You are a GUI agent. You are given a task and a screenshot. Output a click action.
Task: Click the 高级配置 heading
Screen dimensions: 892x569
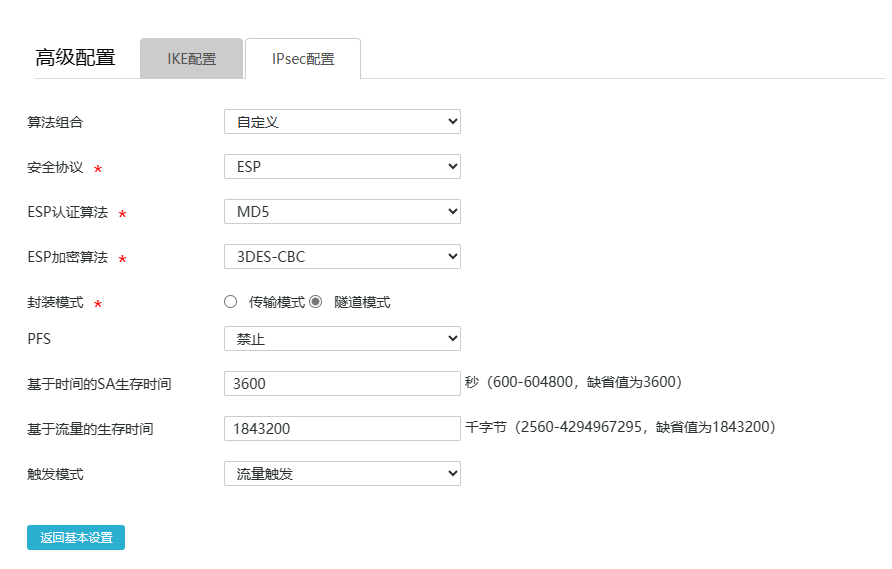[75, 58]
